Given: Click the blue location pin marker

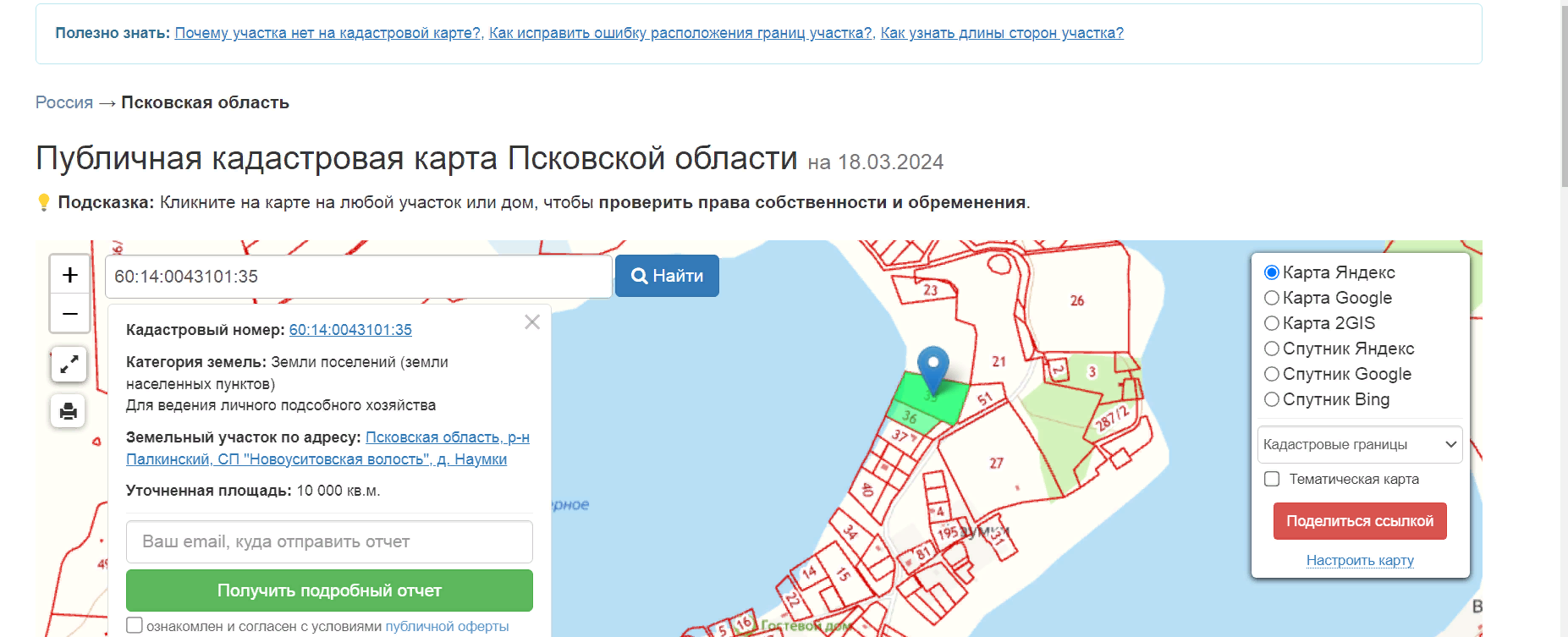Looking at the screenshot, I should click(x=933, y=369).
